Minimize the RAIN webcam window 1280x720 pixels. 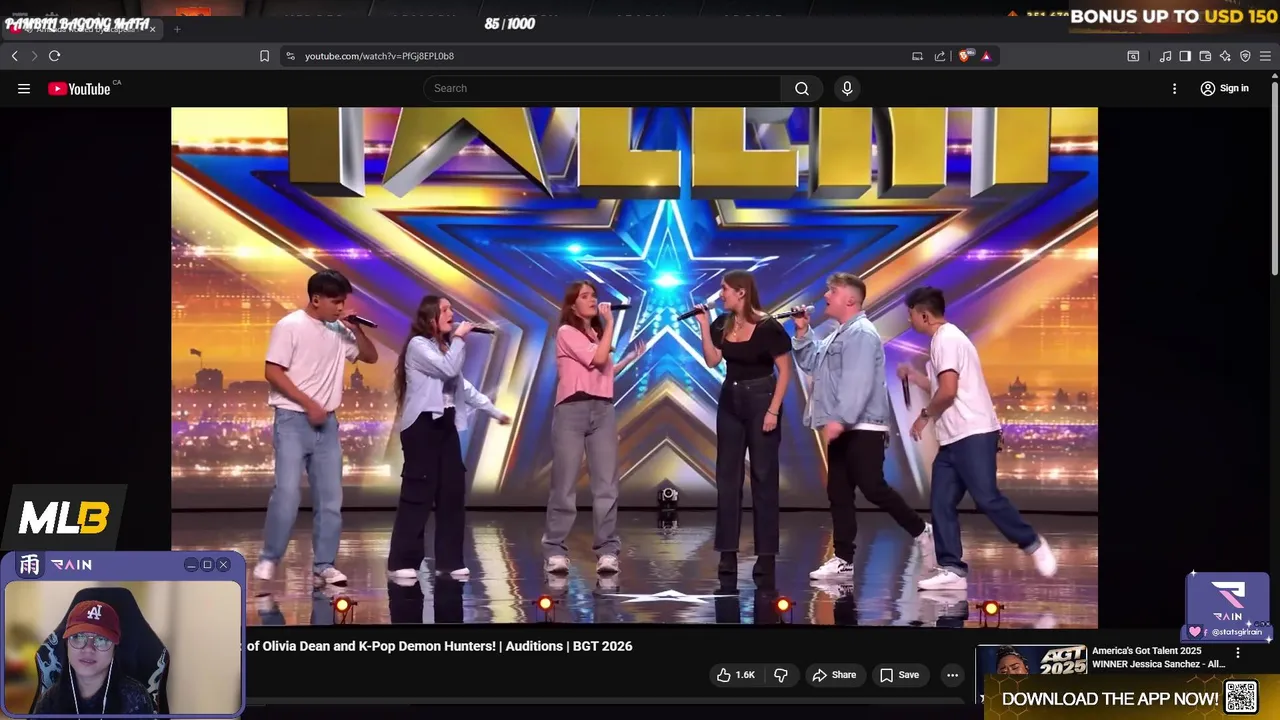coord(191,565)
